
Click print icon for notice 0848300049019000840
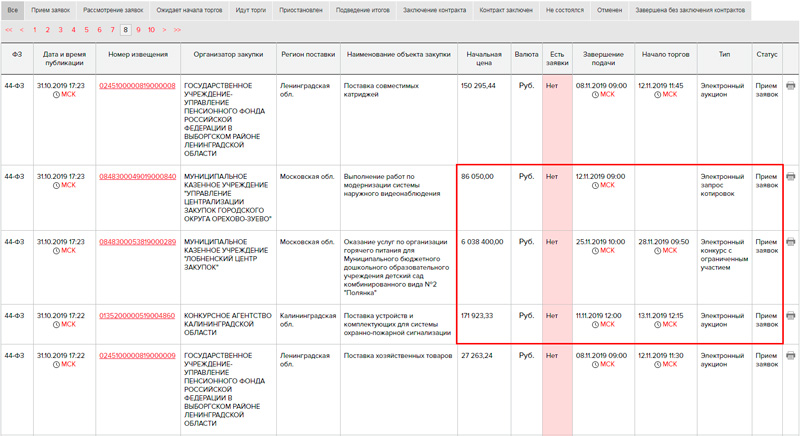(790, 176)
